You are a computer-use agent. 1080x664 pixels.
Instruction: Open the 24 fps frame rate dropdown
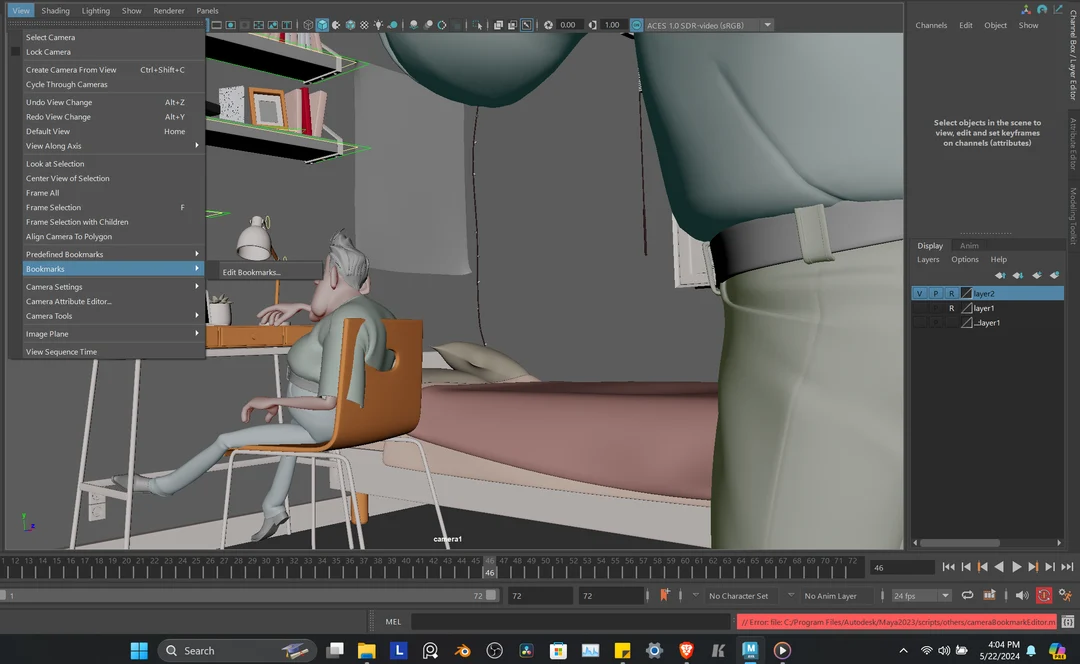tap(921, 595)
